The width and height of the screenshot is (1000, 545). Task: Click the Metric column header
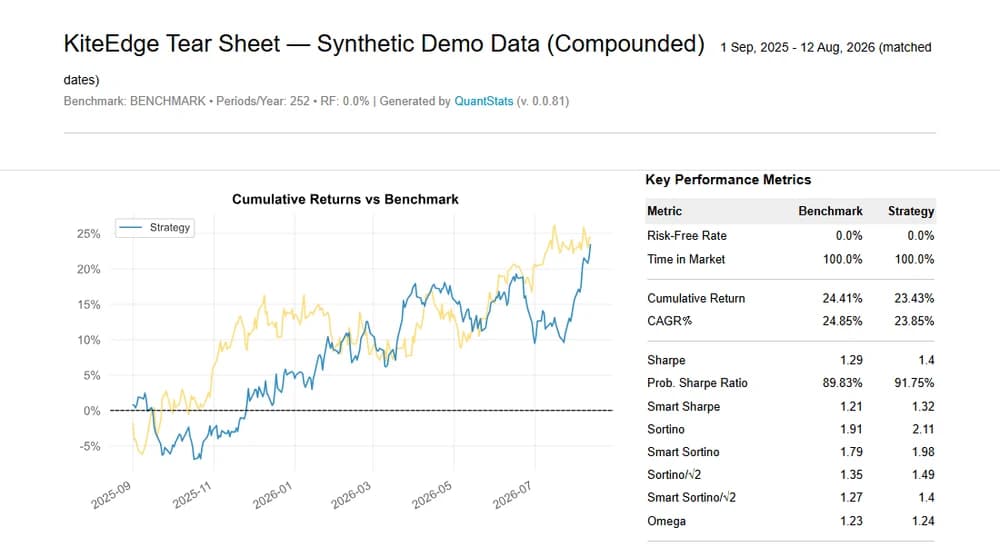(664, 211)
